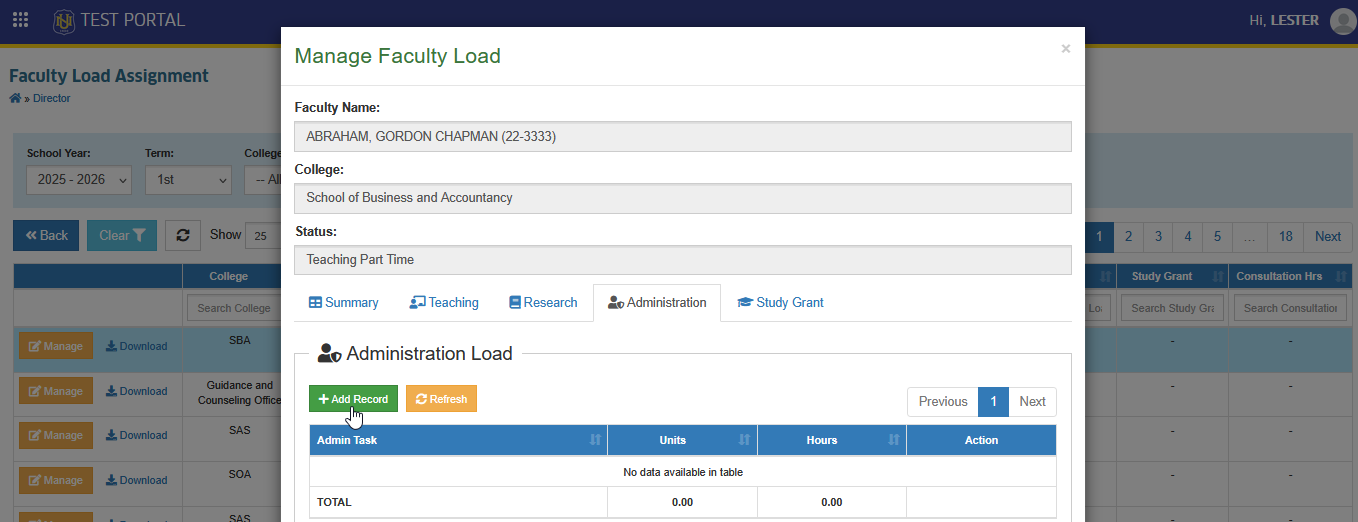Screen dimensions: 1358x522
Task: Open the apps grid menu icon
Action: (20, 20)
